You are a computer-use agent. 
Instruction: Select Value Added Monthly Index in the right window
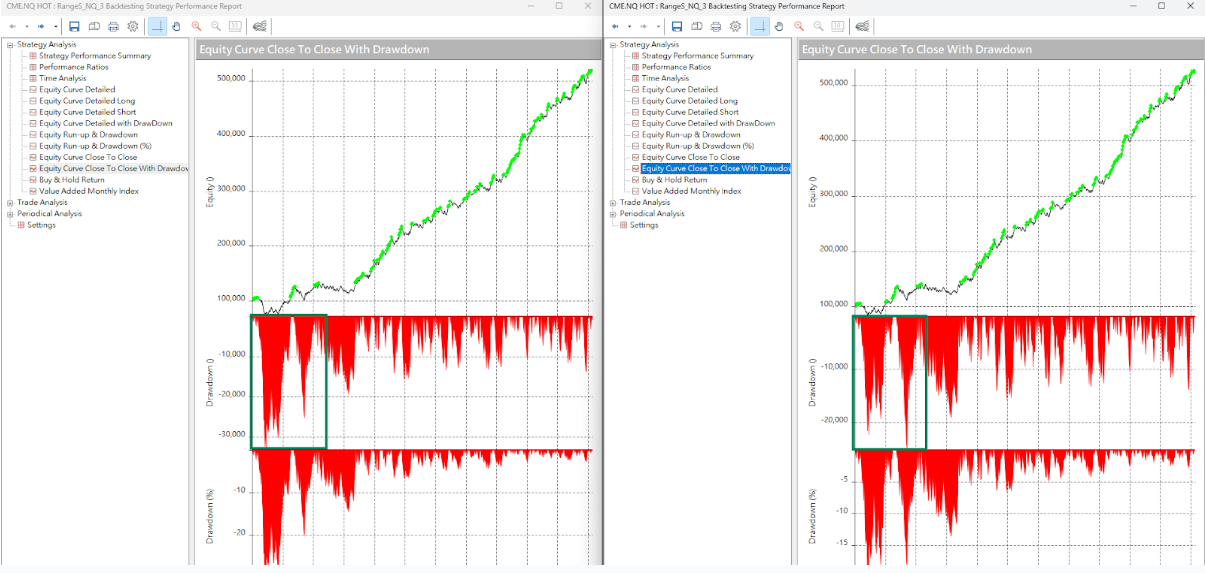click(x=692, y=191)
